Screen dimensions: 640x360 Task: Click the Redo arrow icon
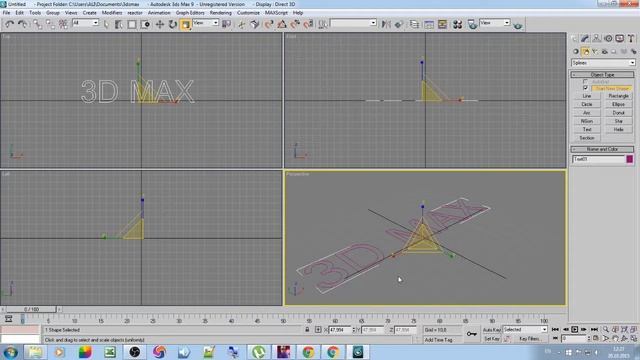pyautogui.click(x=23, y=24)
